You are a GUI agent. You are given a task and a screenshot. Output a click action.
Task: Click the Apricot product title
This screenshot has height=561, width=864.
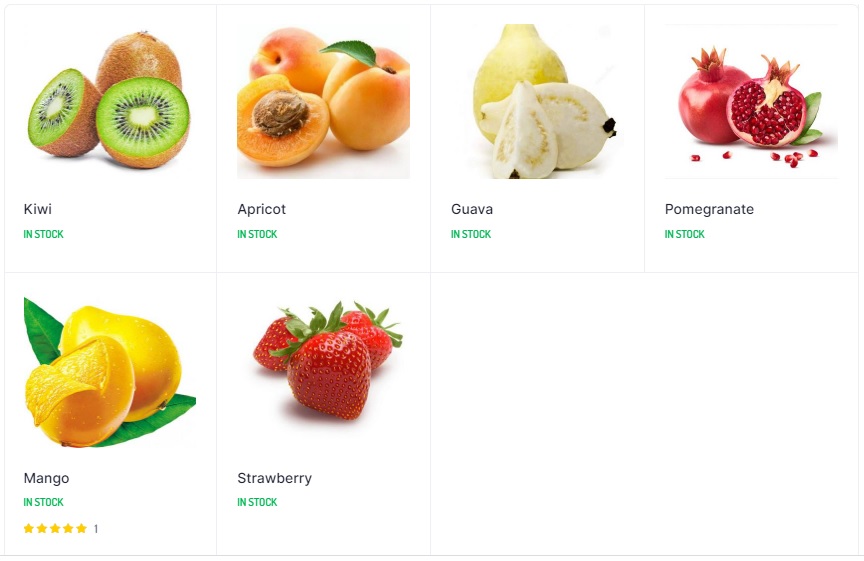click(x=262, y=209)
